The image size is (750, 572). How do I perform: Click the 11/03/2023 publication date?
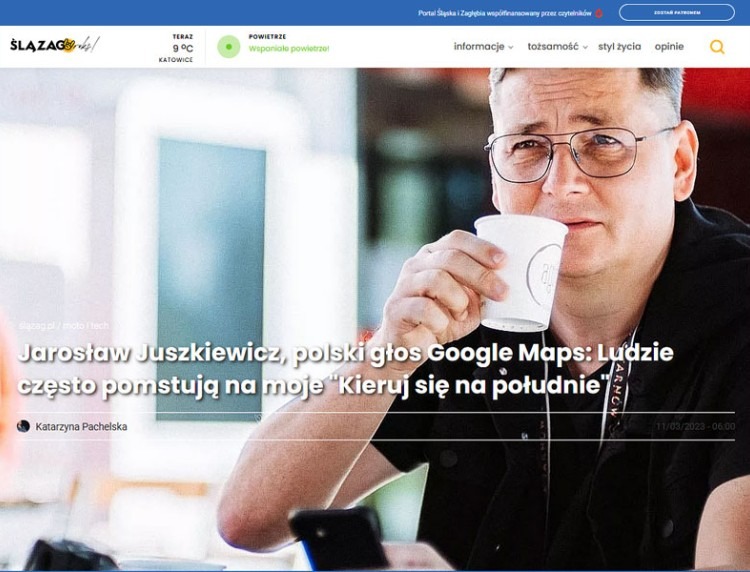click(695, 427)
